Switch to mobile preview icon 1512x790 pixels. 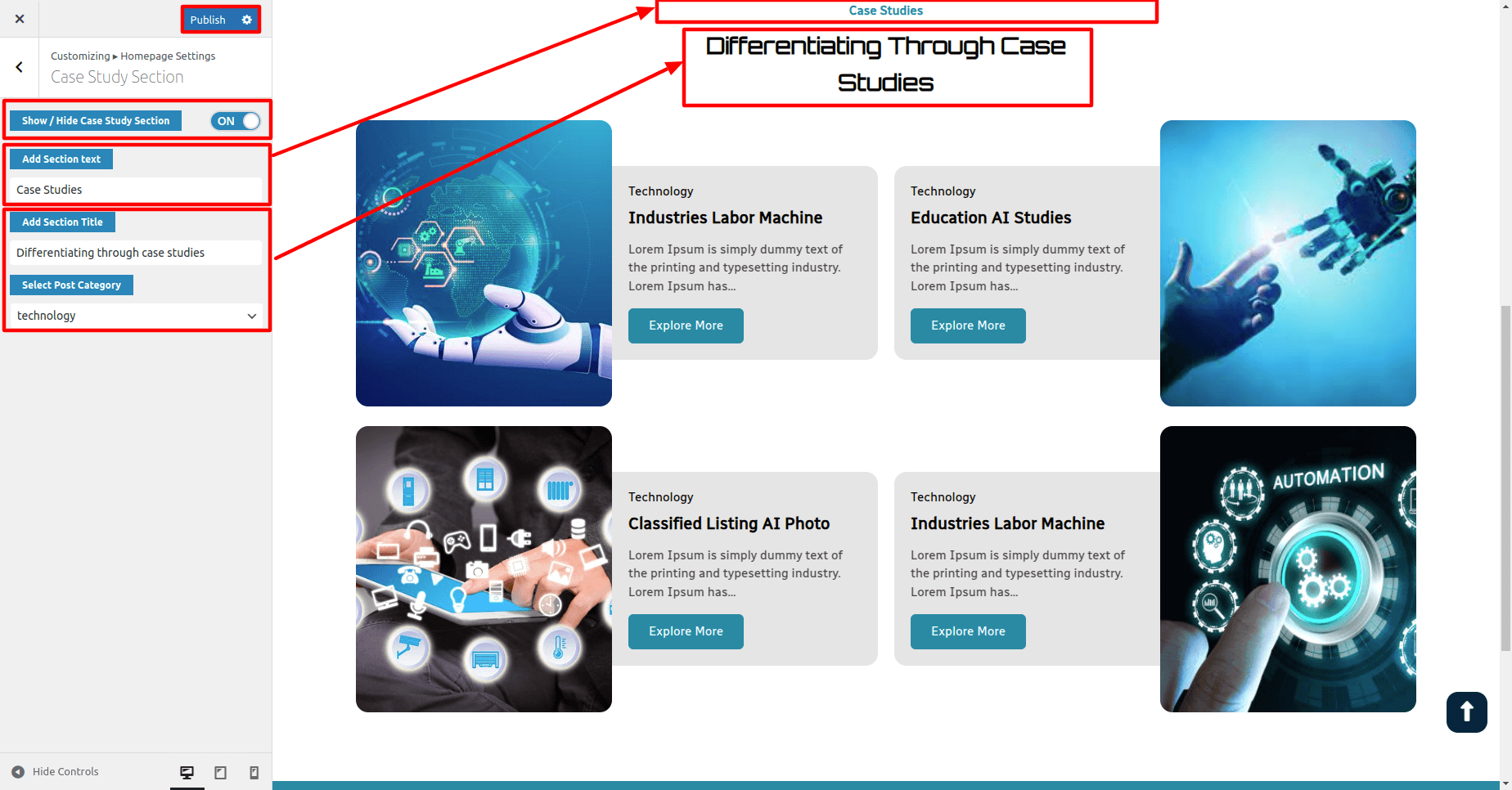[x=254, y=772]
